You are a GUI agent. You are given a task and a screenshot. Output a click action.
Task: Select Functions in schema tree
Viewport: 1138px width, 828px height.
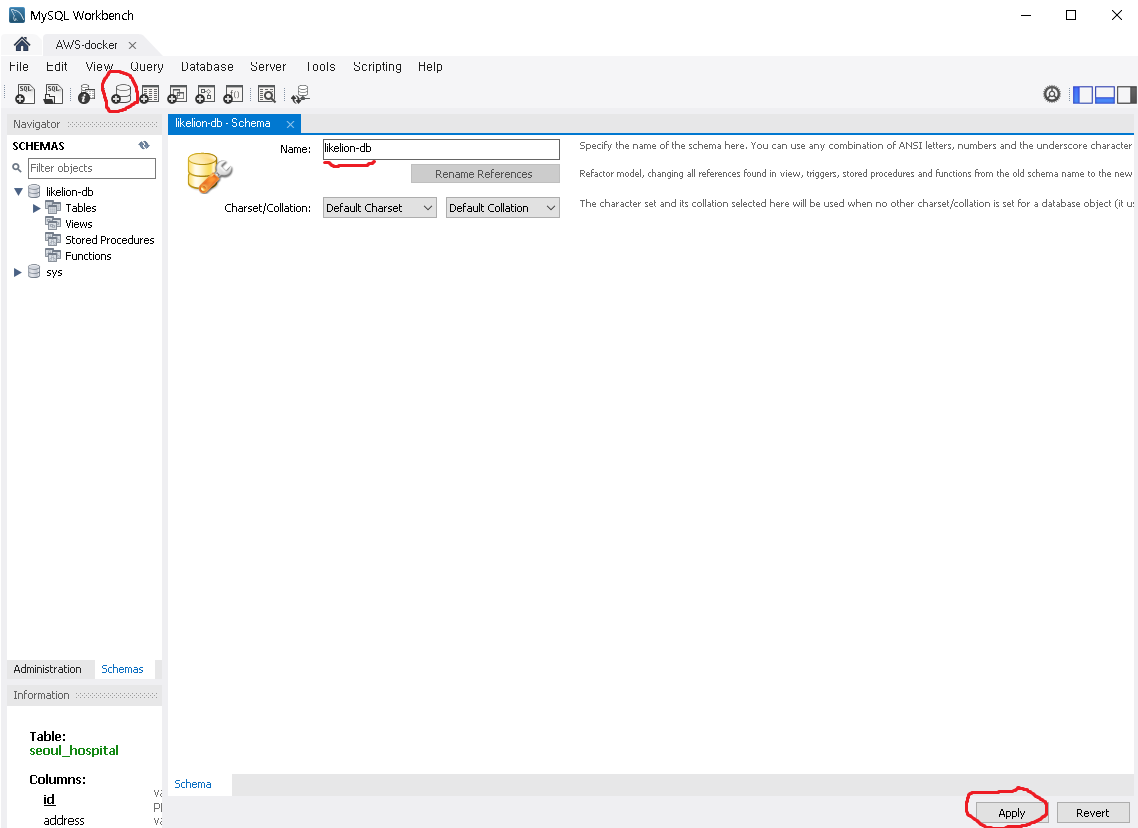[x=88, y=256]
